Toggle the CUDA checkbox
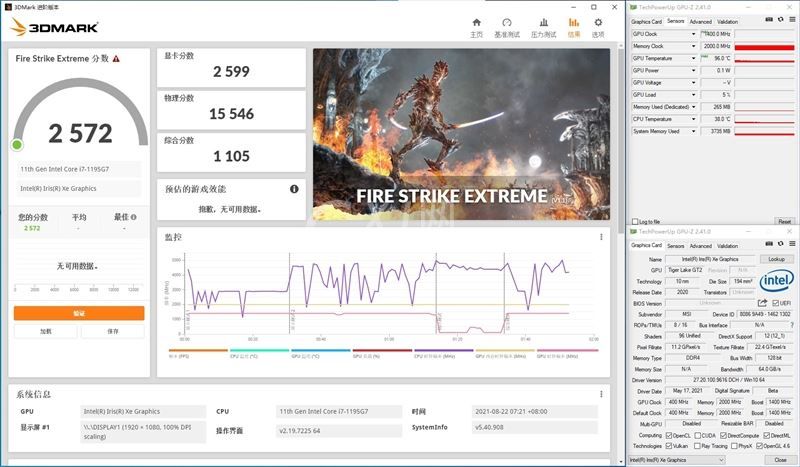Viewport: 800px width, 467px height. [697, 435]
